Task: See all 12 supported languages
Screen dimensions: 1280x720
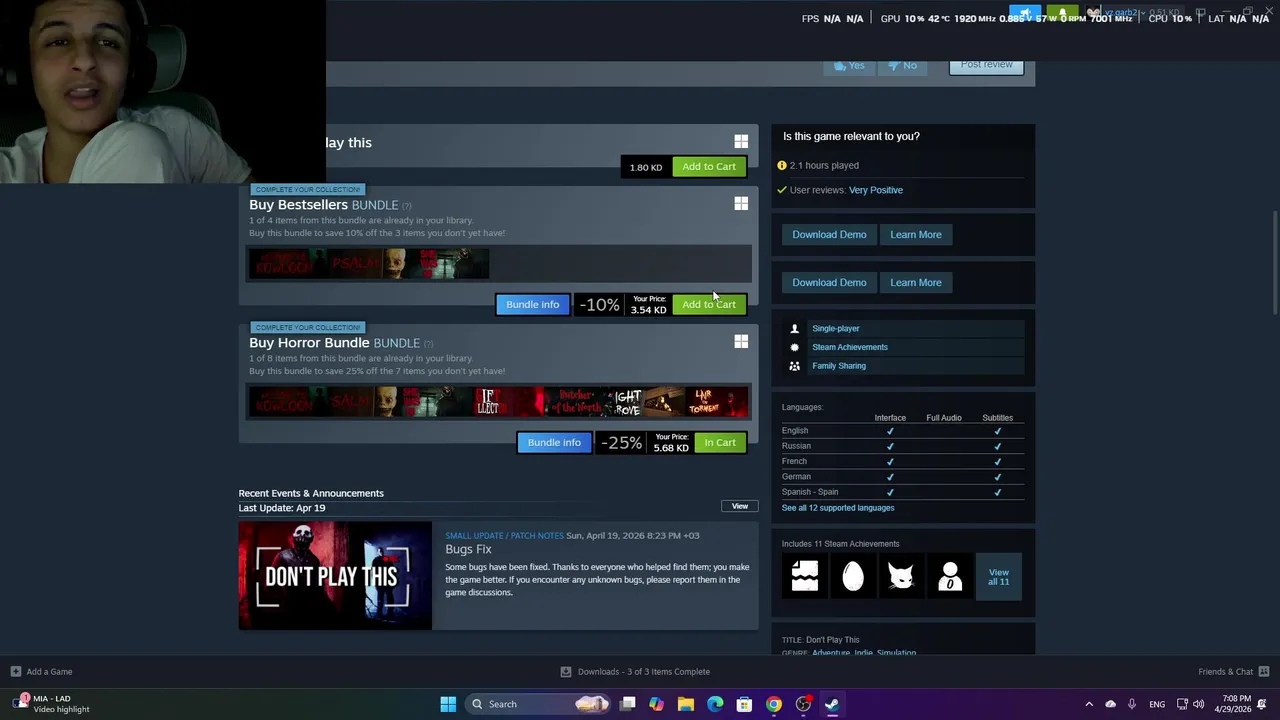Action: [838, 508]
